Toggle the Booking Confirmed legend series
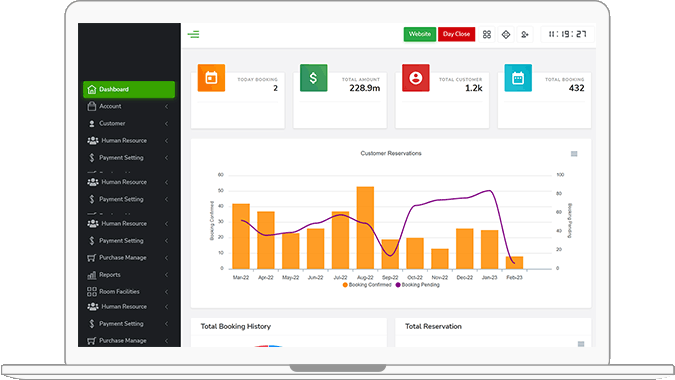This screenshot has width=675, height=380. [367, 285]
